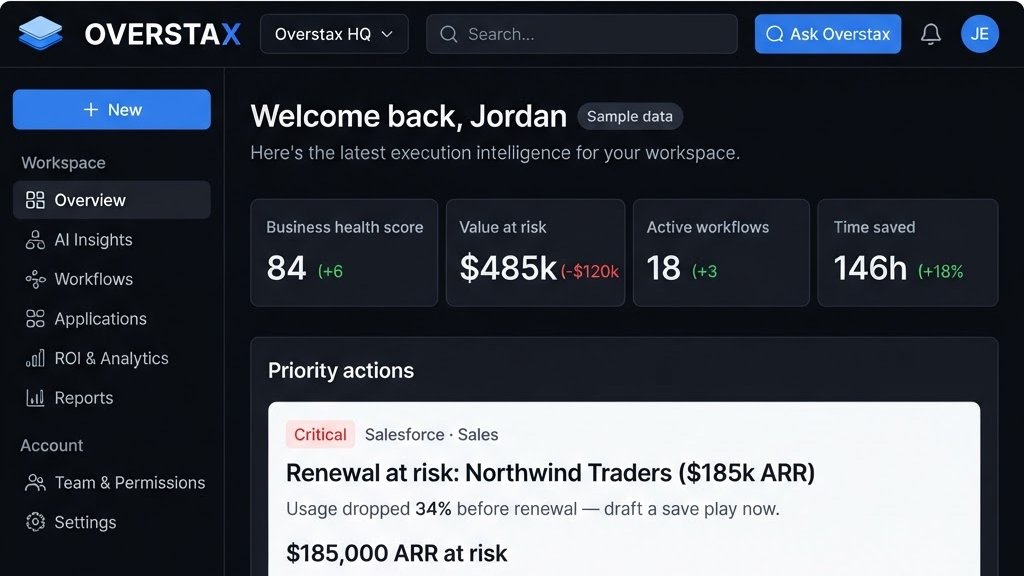This screenshot has height=576, width=1024.
Task: Click the ROI & Analytics bar chart icon
Action: 35,358
